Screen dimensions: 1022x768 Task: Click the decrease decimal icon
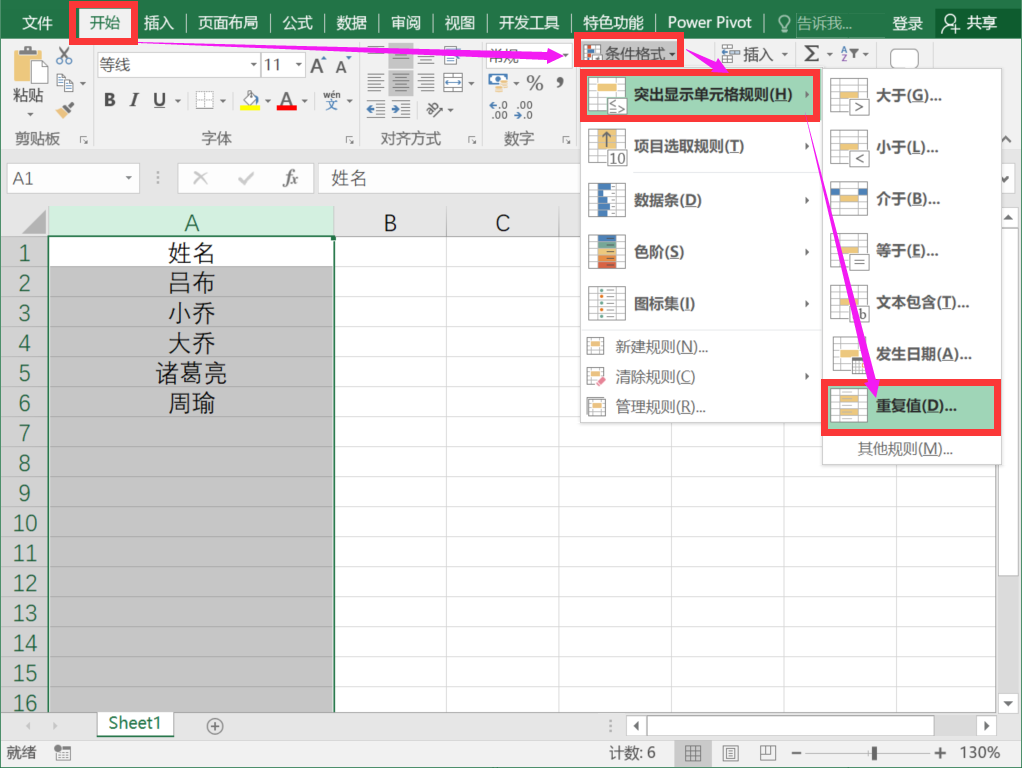coord(523,110)
